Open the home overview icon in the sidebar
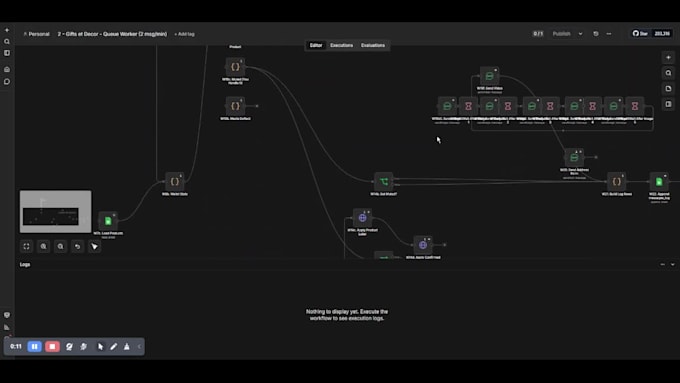 click(7, 69)
